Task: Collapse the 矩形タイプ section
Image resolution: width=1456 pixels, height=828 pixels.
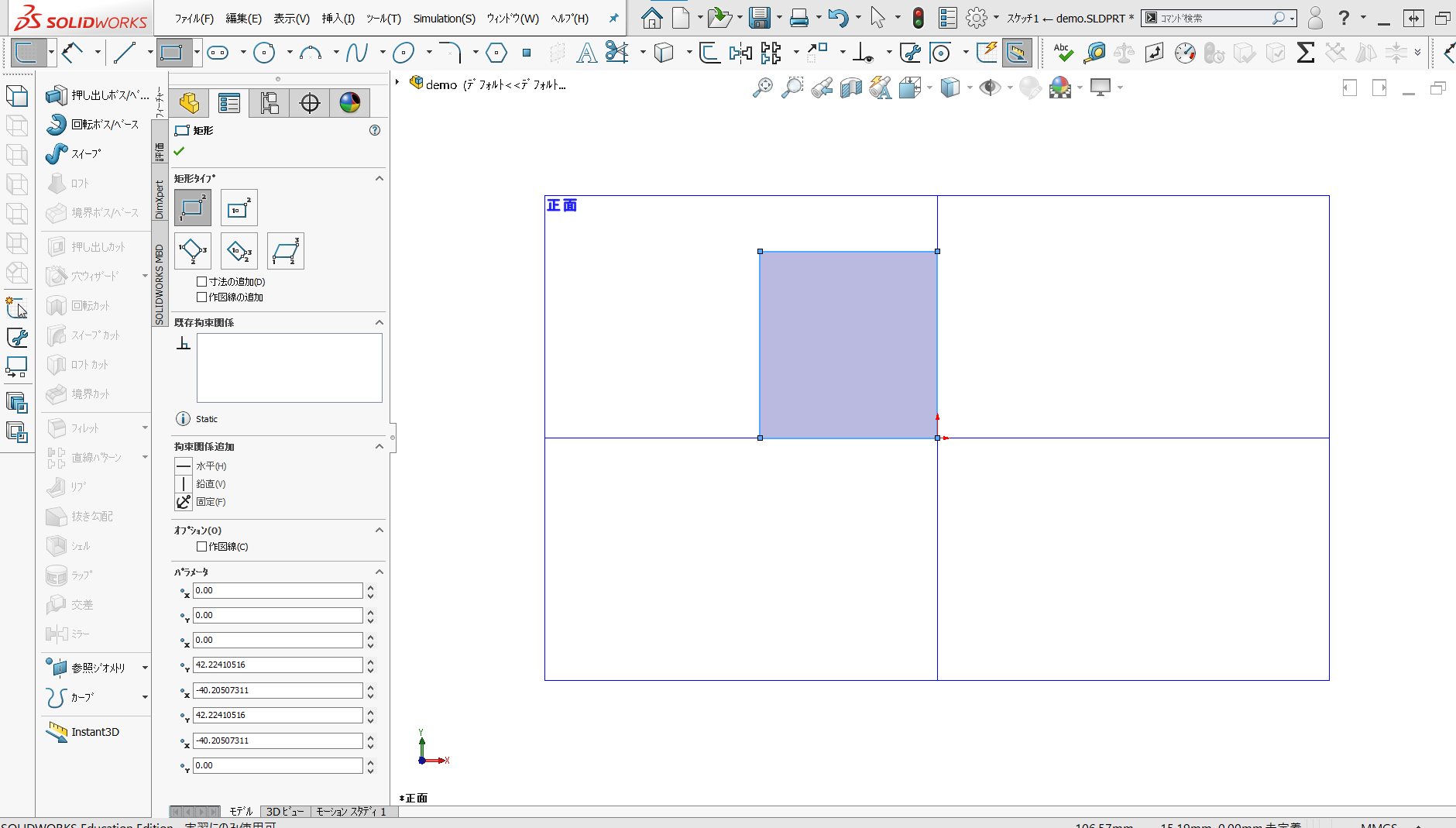Action: coord(379,179)
